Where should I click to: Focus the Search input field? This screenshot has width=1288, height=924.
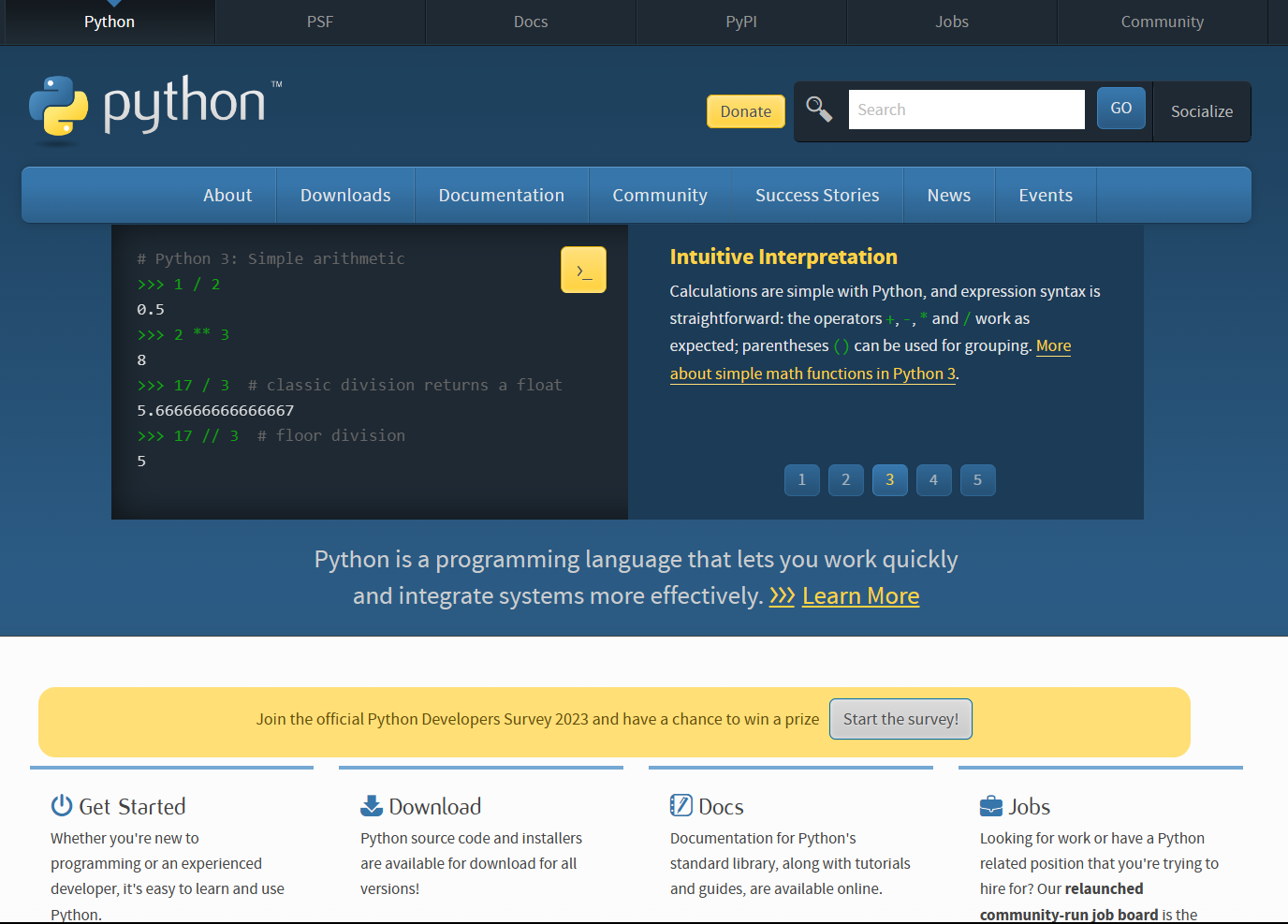(967, 110)
